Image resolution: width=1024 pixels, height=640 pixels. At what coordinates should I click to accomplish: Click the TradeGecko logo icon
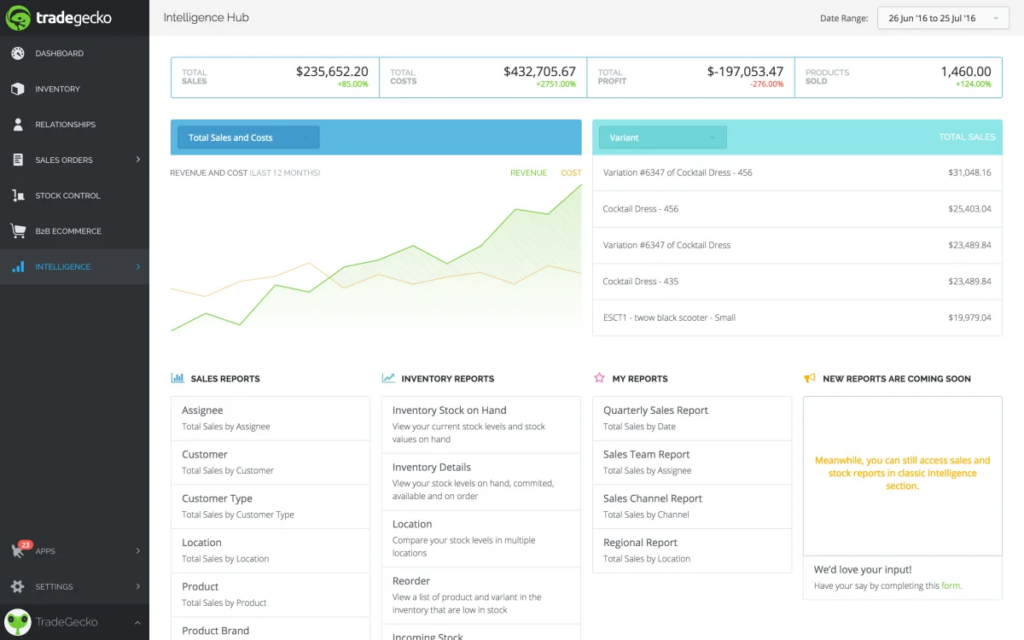pos(19,18)
